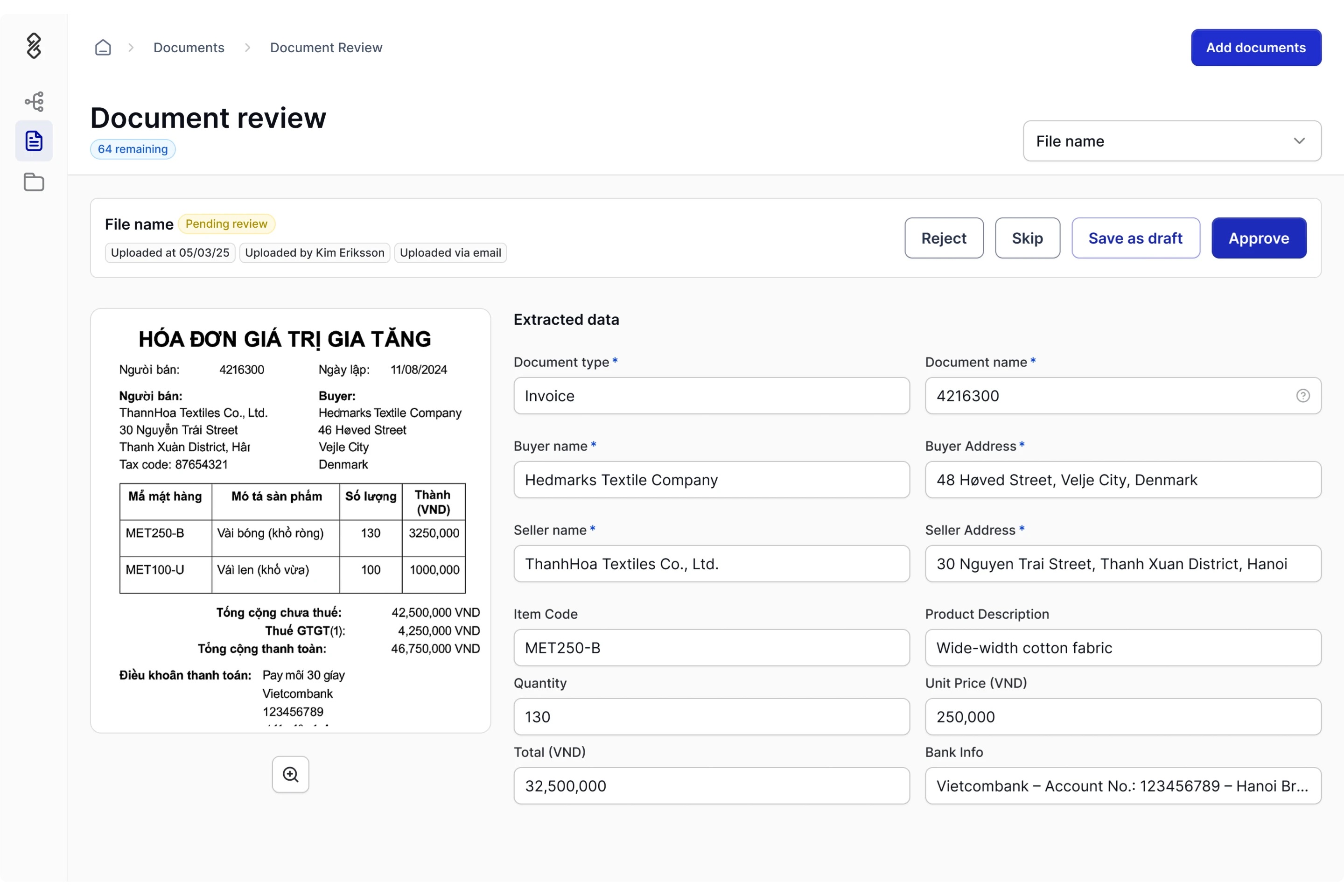Expand the File name dropdown chevron
Image resolution: width=1344 pixels, height=896 pixels.
tap(1299, 140)
